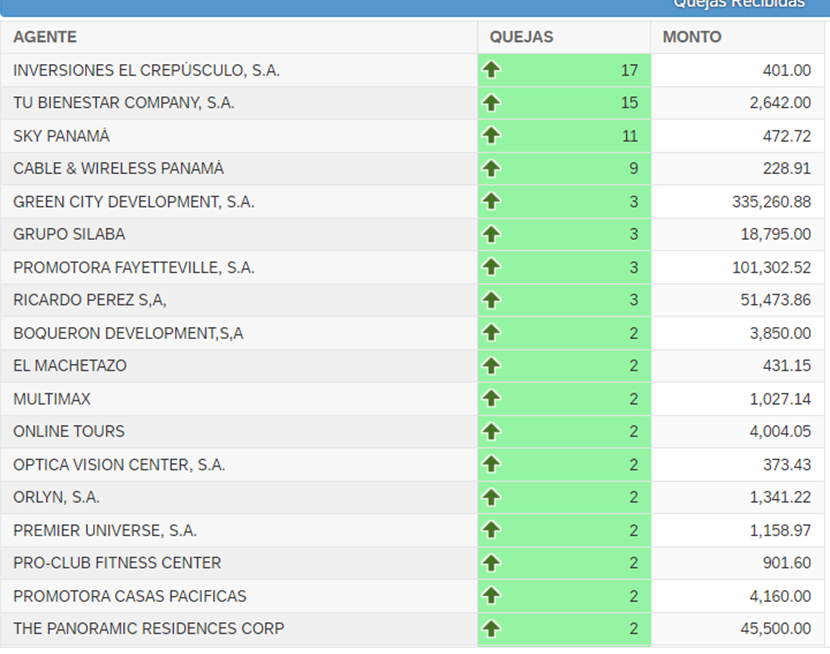Viewport: 830px width, 654px height.
Task: Click the amount 101,302.52
Action: 772,267
